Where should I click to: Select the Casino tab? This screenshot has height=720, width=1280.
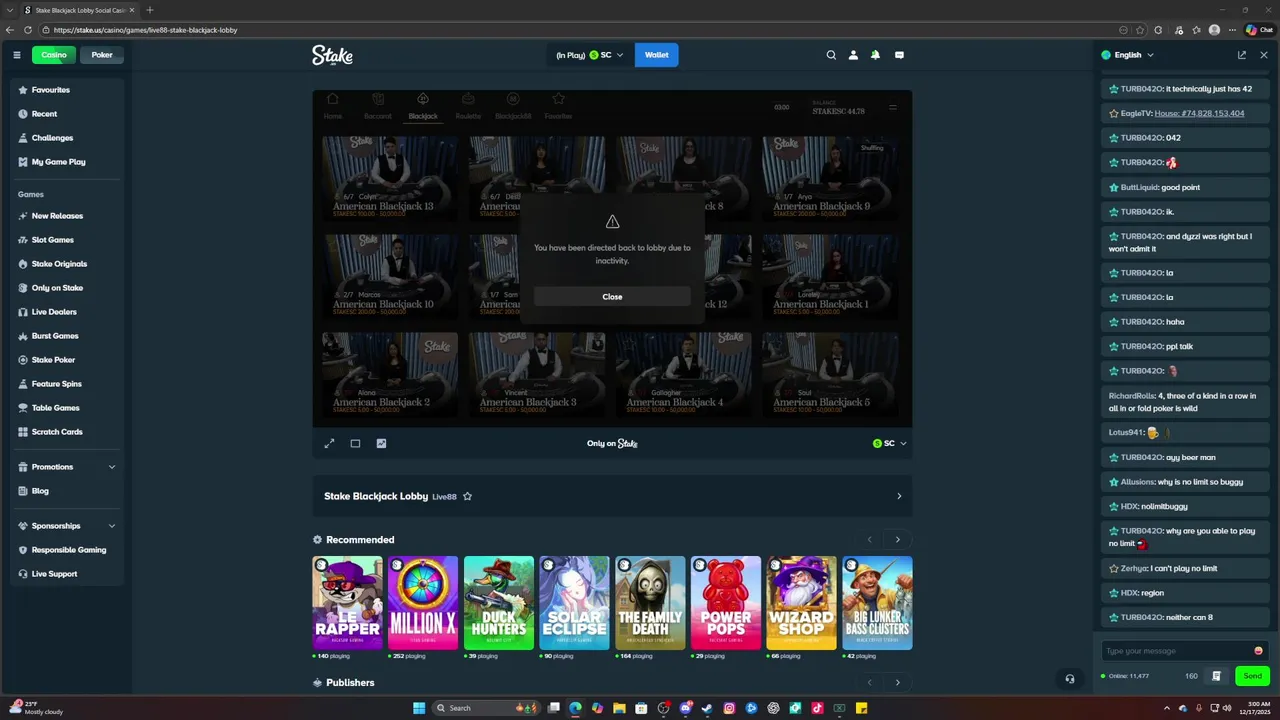pos(54,55)
